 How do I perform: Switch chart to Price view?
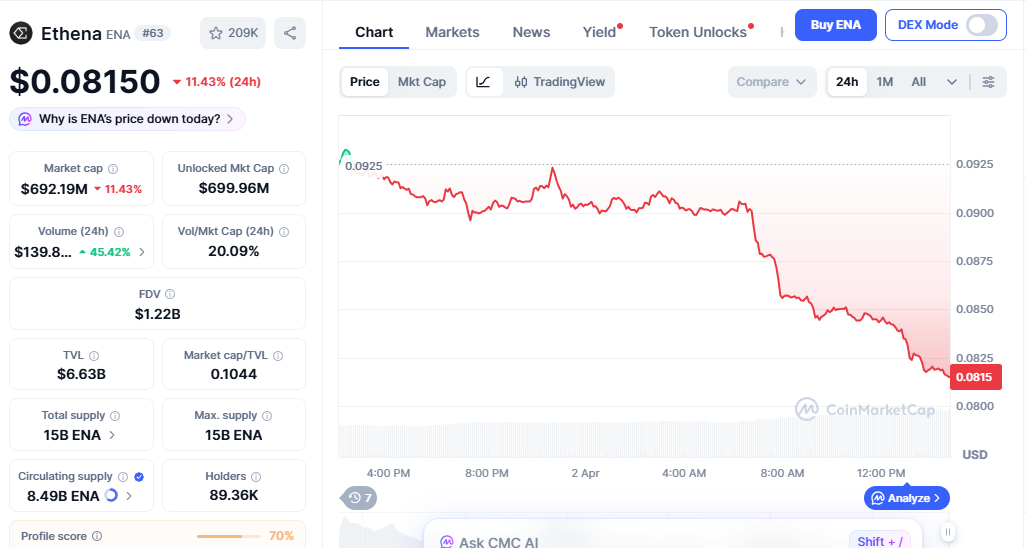364,82
